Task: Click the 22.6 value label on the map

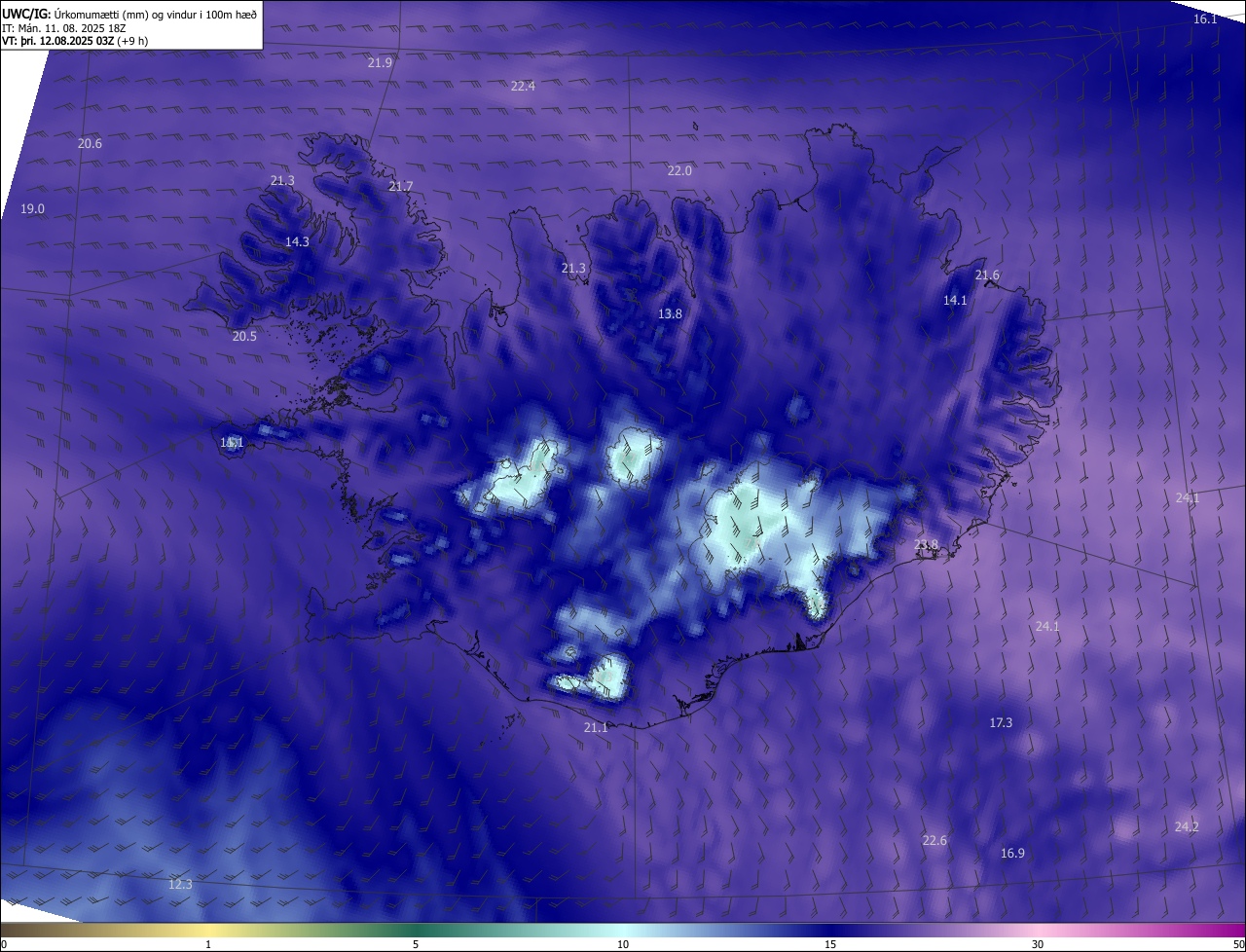Action: [934, 840]
